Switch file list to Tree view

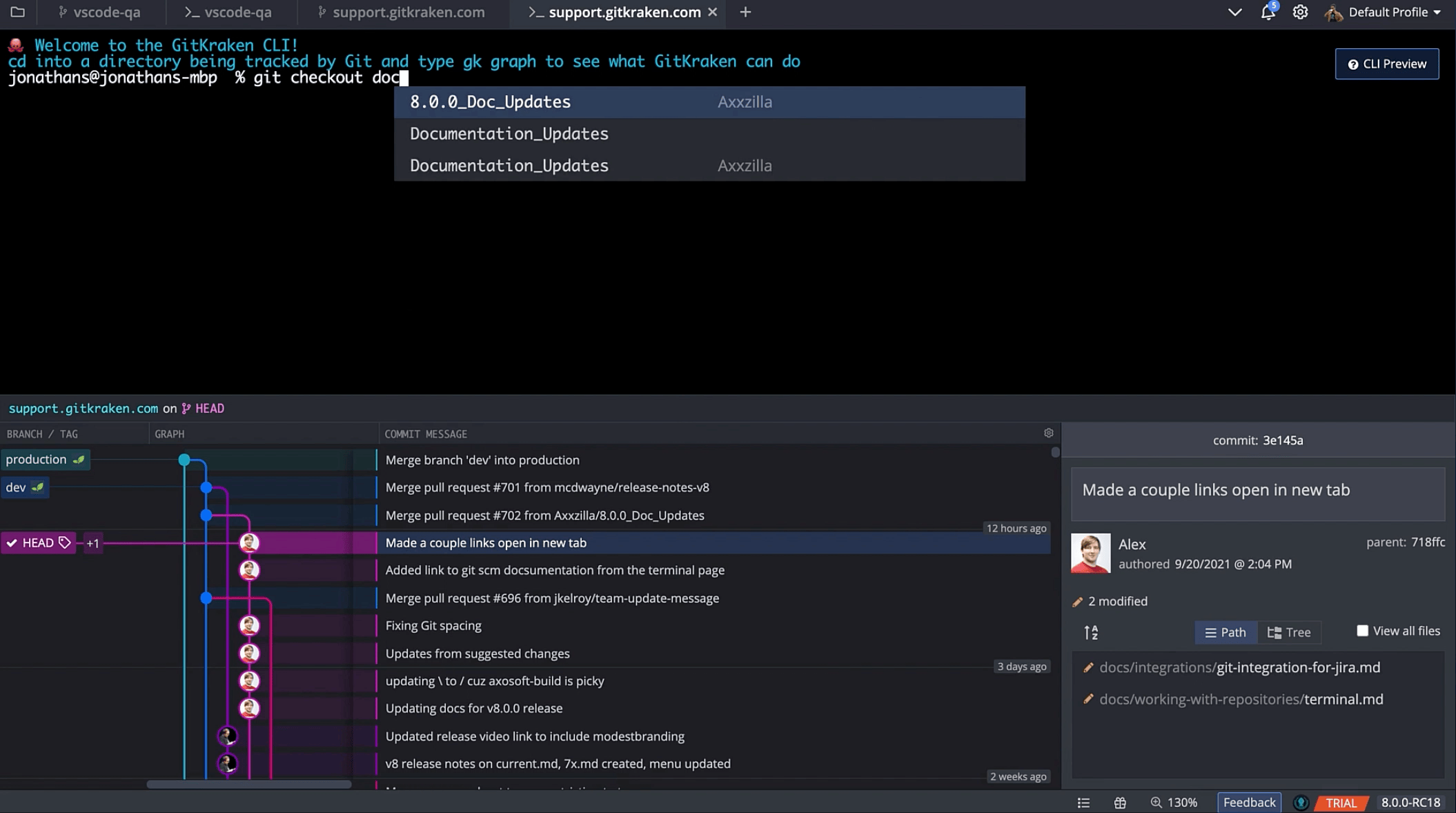coord(1289,632)
